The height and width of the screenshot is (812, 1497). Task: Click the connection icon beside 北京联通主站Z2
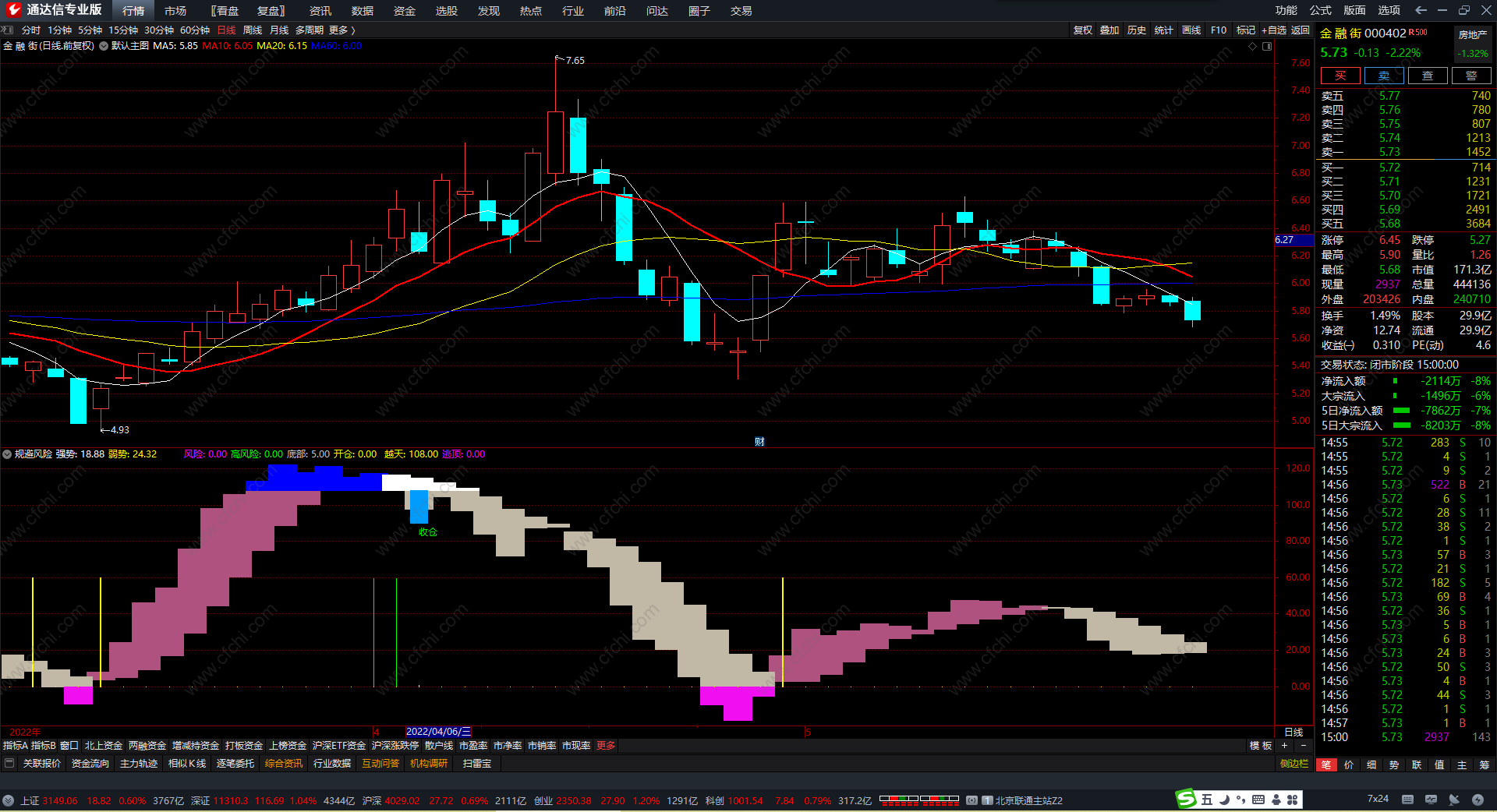pyautogui.click(x=972, y=800)
